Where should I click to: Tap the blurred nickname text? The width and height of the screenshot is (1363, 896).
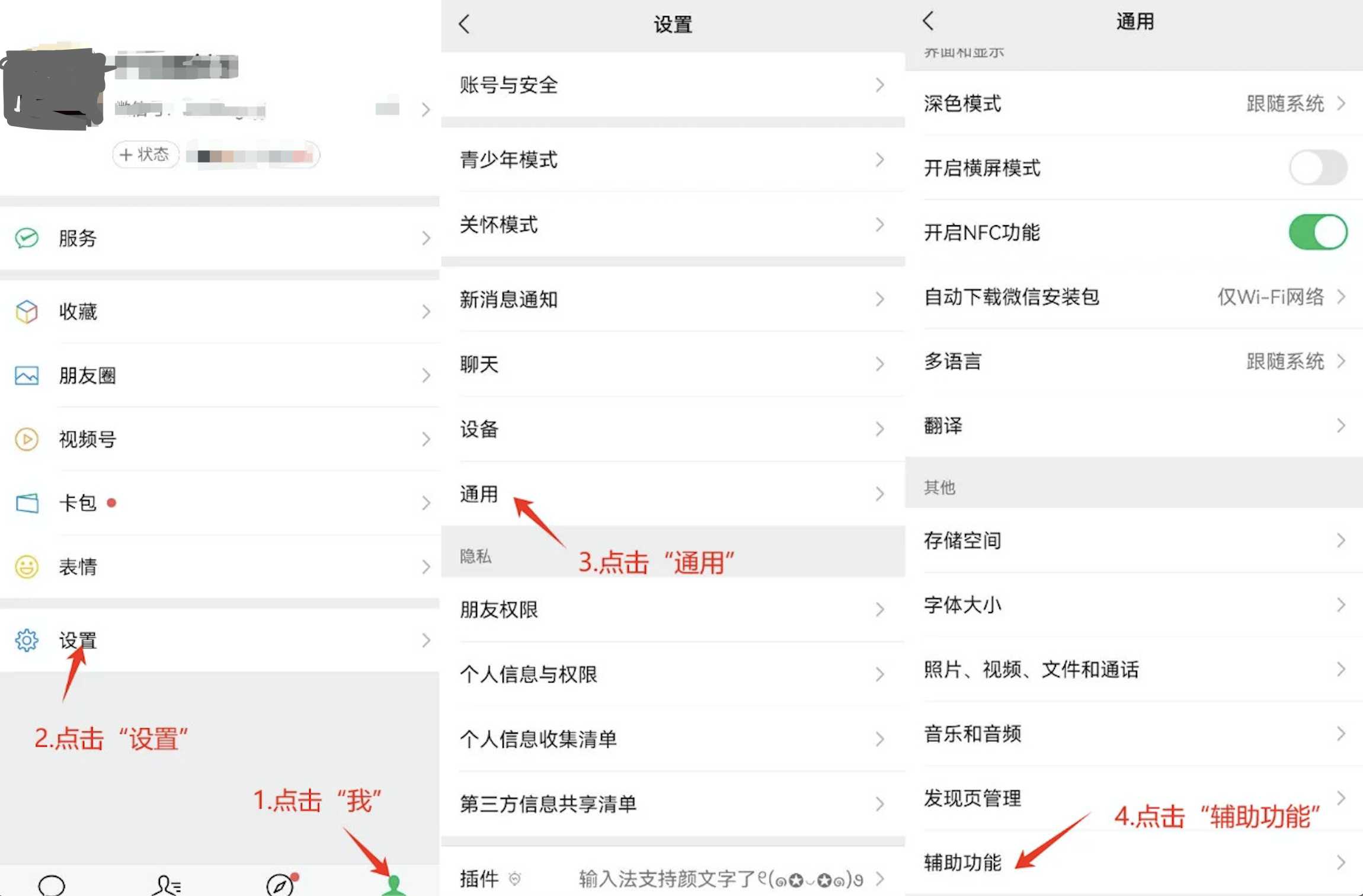177,66
